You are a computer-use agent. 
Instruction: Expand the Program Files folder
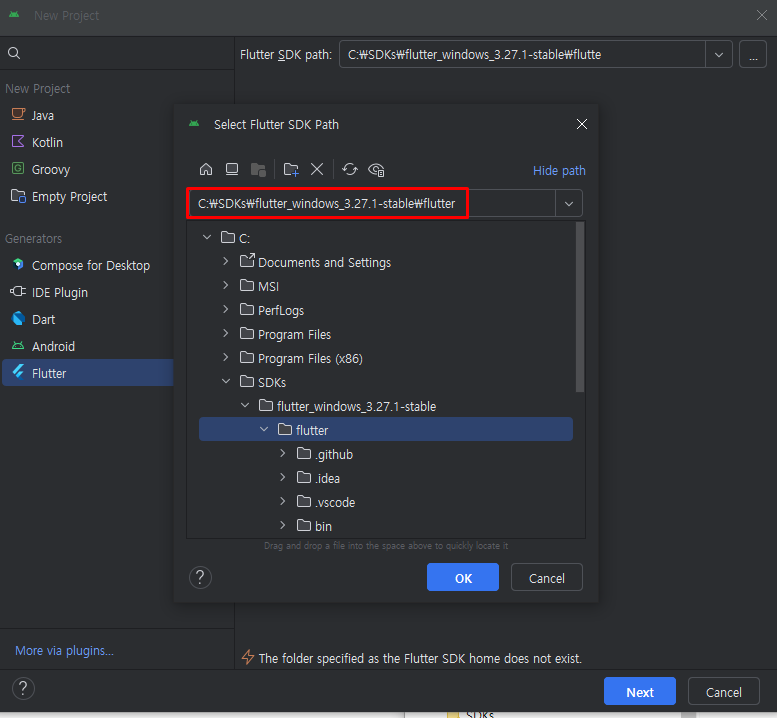click(x=226, y=333)
